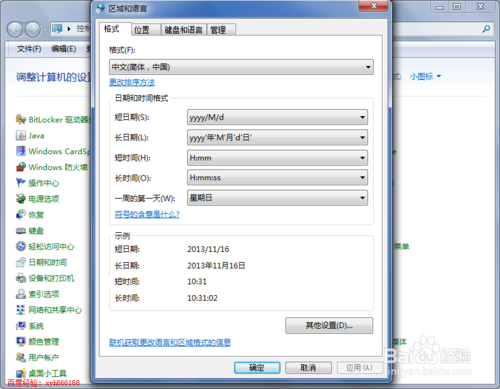500x389 pixels.
Task: Click the Forward arrow in Control Panel window
Action: (x=33, y=29)
